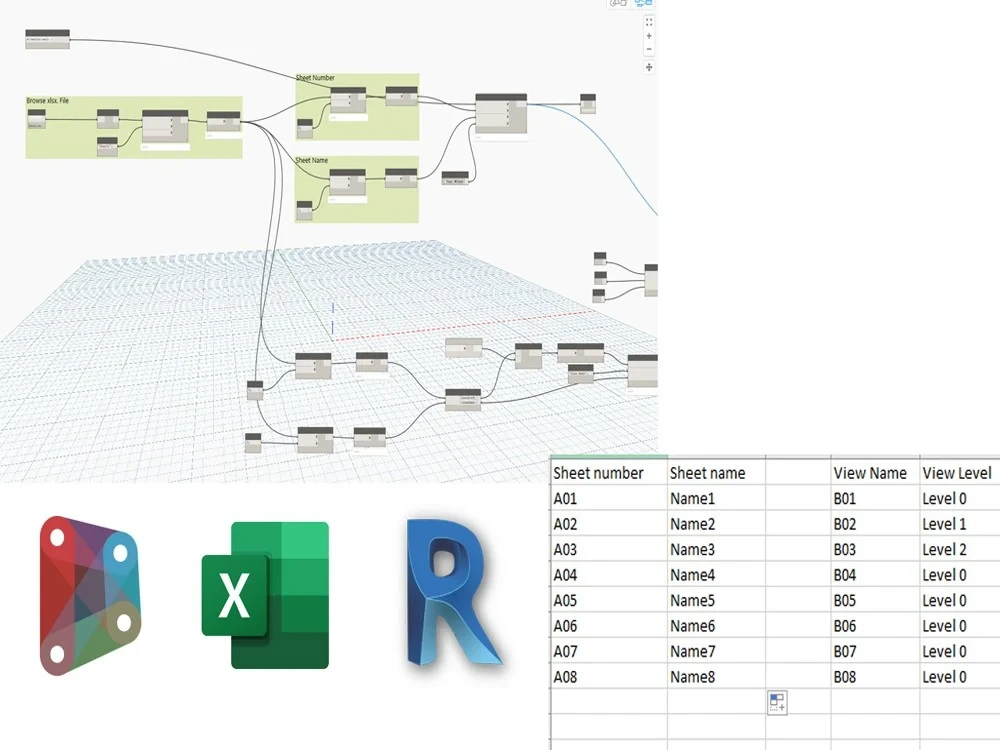Select the File Path node in the Browse group
Viewport: 1000px width, 750px height.
click(36, 118)
